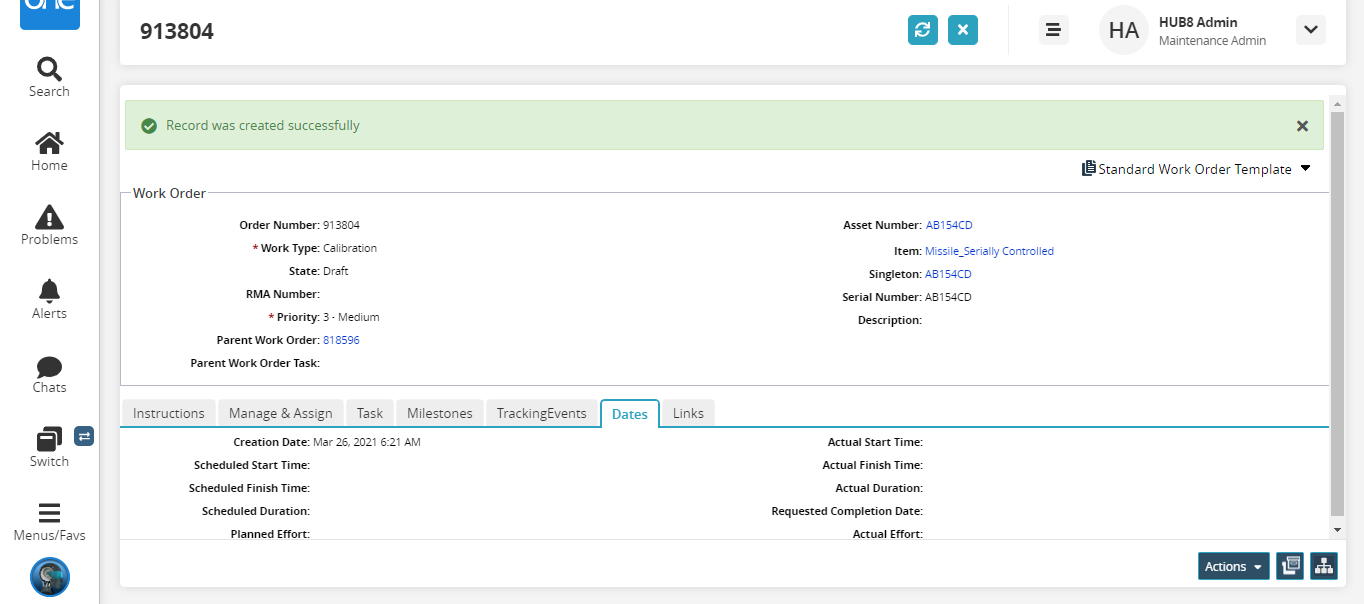Click the hierarchy icon at bottom right
This screenshot has height=604, width=1364.
1324,566
